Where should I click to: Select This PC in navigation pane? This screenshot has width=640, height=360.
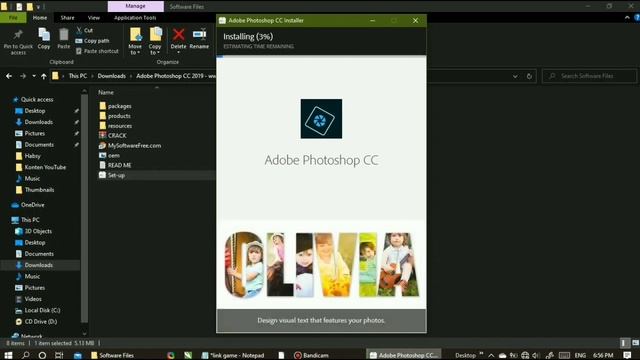(x=30, y=220)
